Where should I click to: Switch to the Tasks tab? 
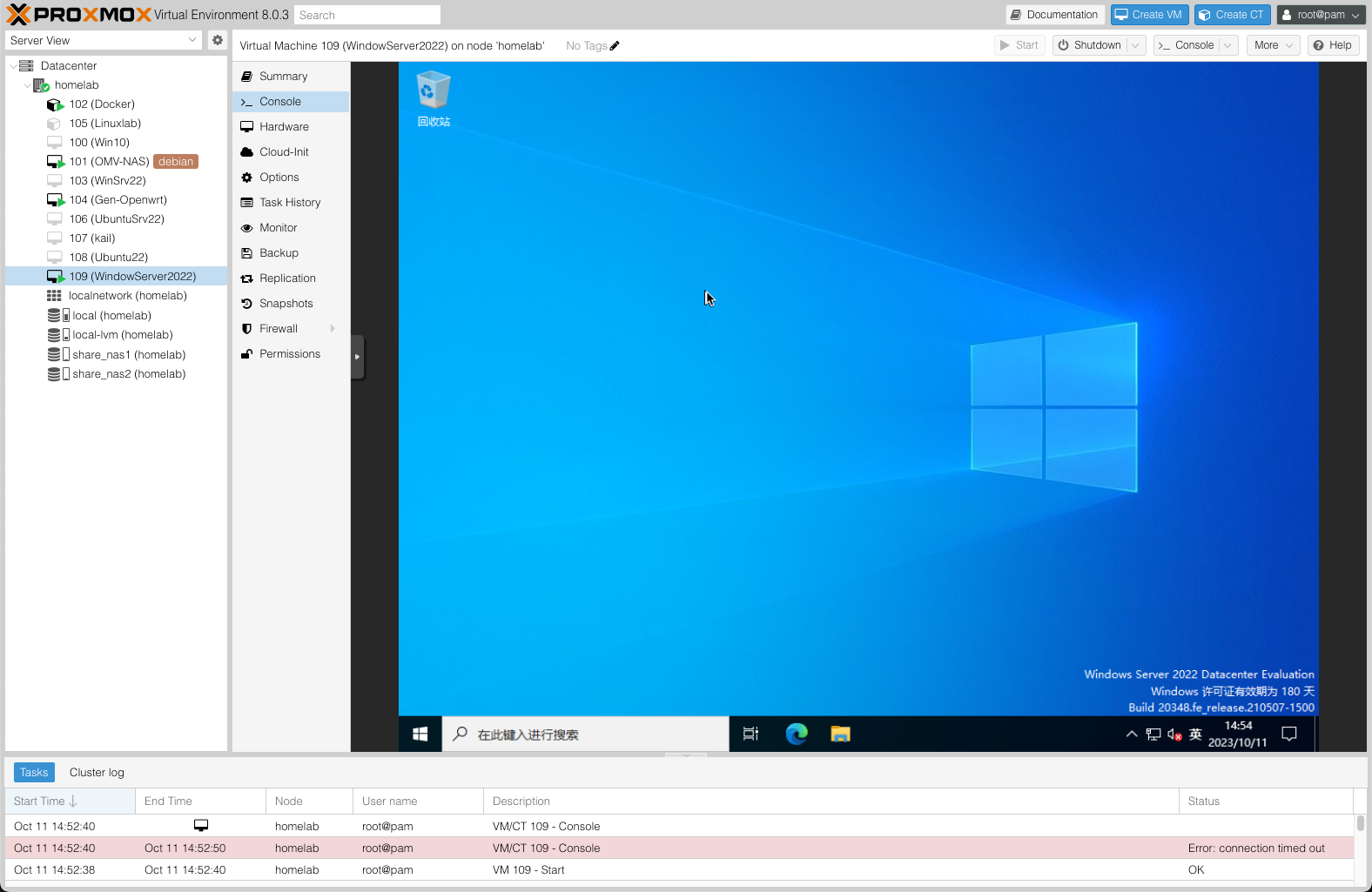(34, 773)
